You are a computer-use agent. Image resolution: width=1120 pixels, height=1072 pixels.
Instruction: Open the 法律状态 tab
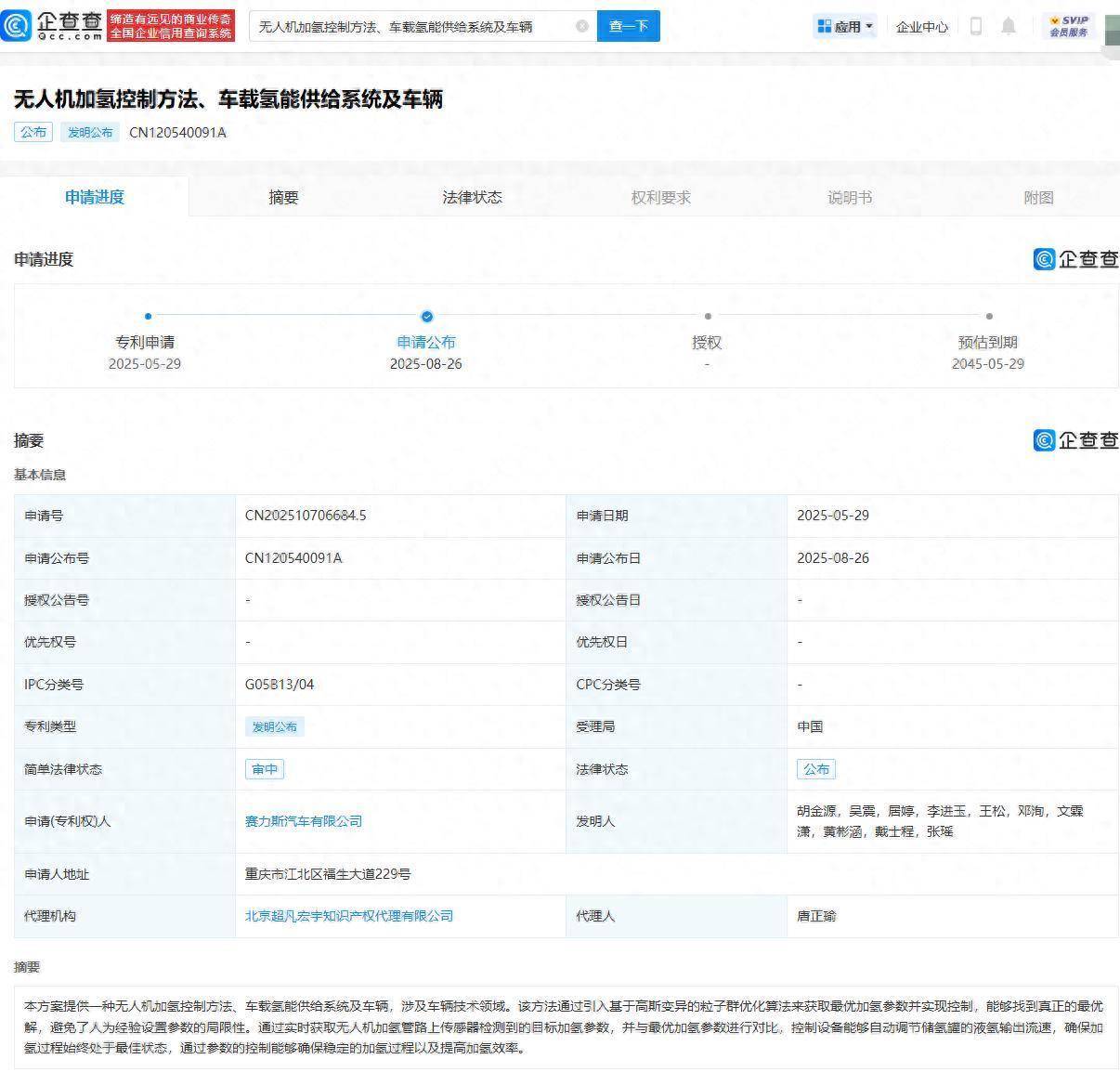click(x=472, y=197)
